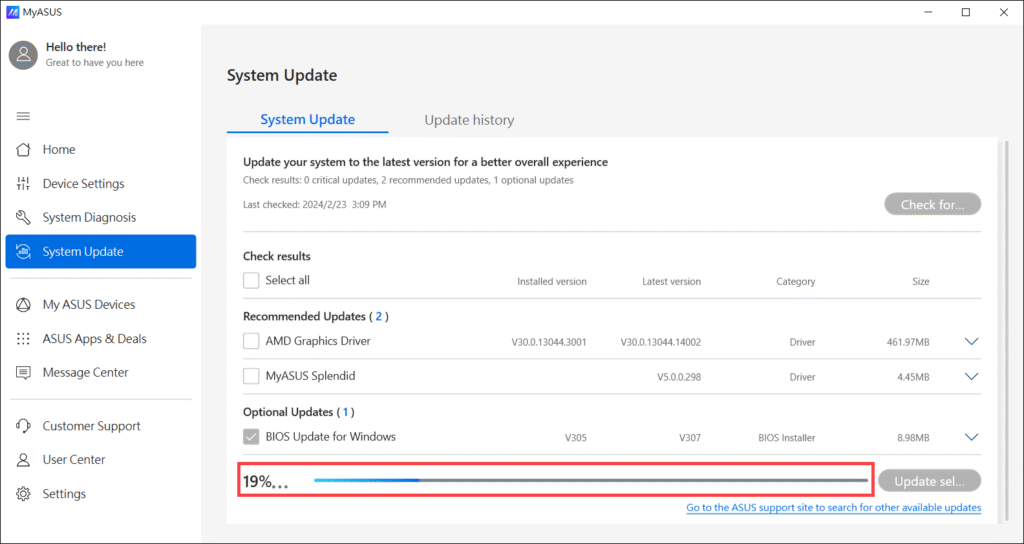Click the update download progress bar
This screenshot has width=1024, height=544.
590,481
